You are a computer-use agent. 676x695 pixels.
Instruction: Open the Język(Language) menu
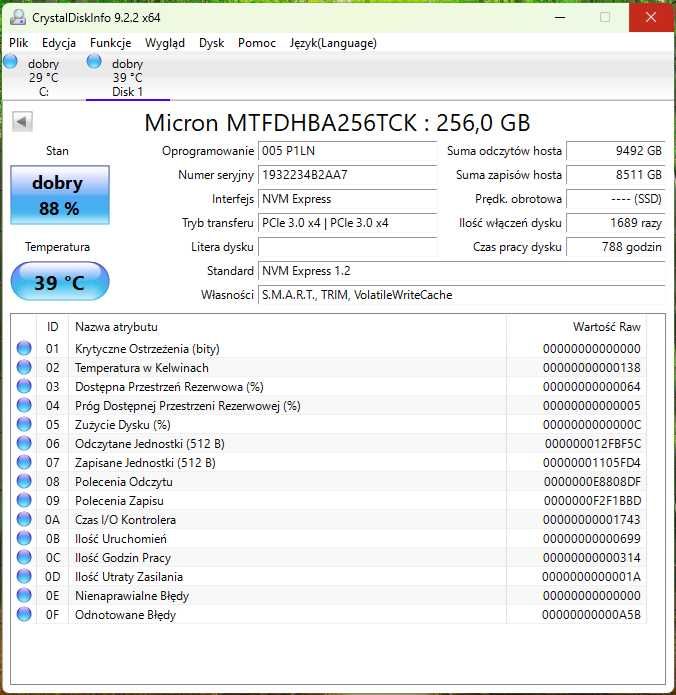coord(333,43)
